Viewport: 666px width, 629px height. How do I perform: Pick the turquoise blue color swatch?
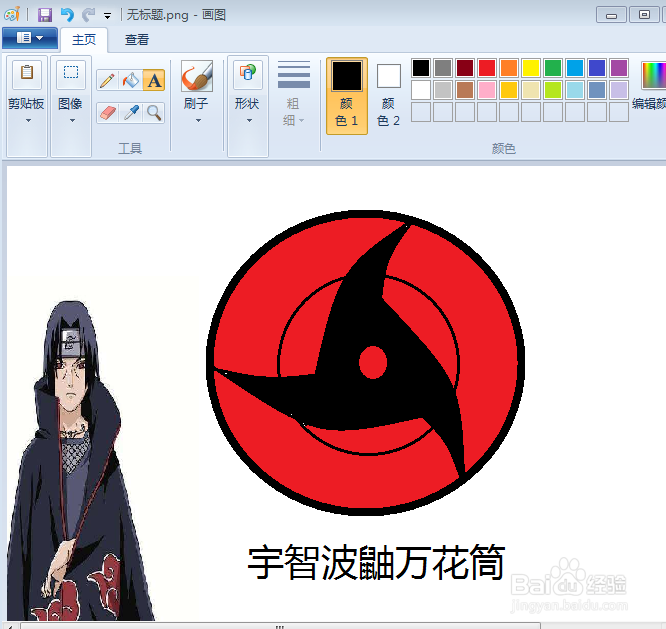(x=575, y=68)
